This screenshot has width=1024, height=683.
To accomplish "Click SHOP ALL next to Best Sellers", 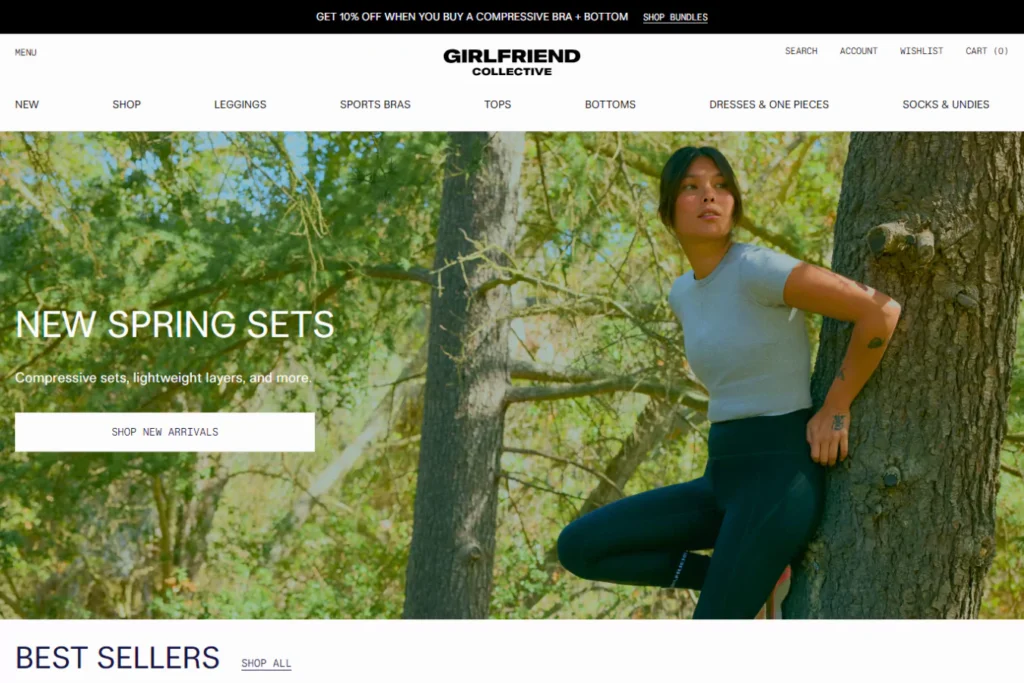I will tap(266, 663).
